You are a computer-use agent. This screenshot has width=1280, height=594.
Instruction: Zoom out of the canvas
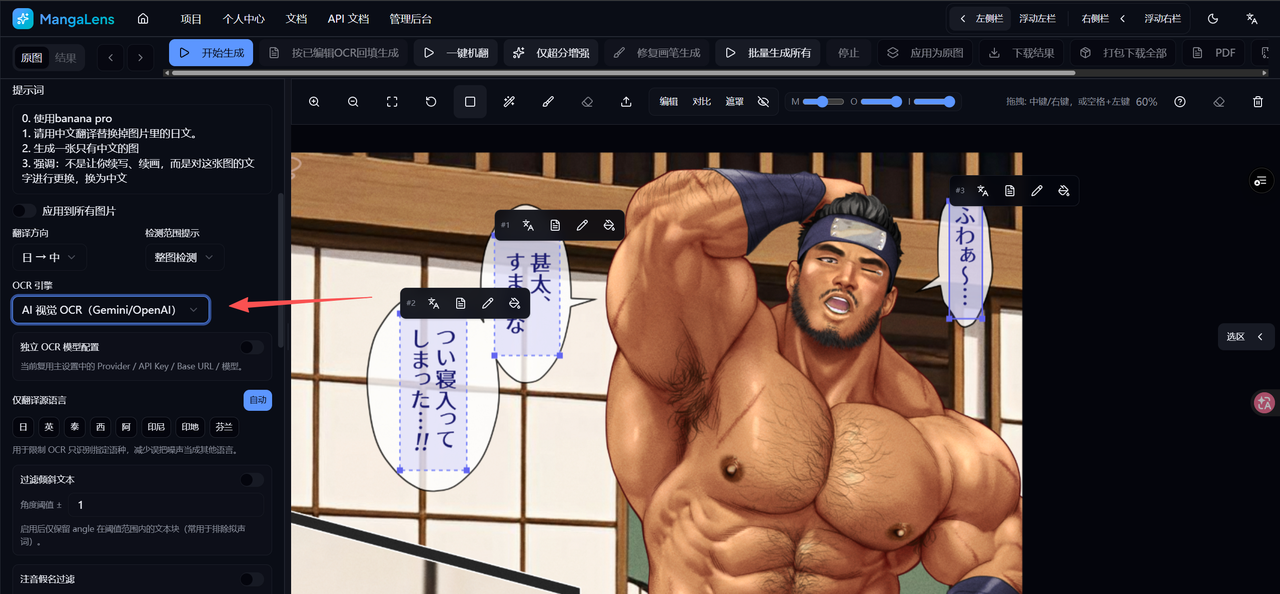353,102
